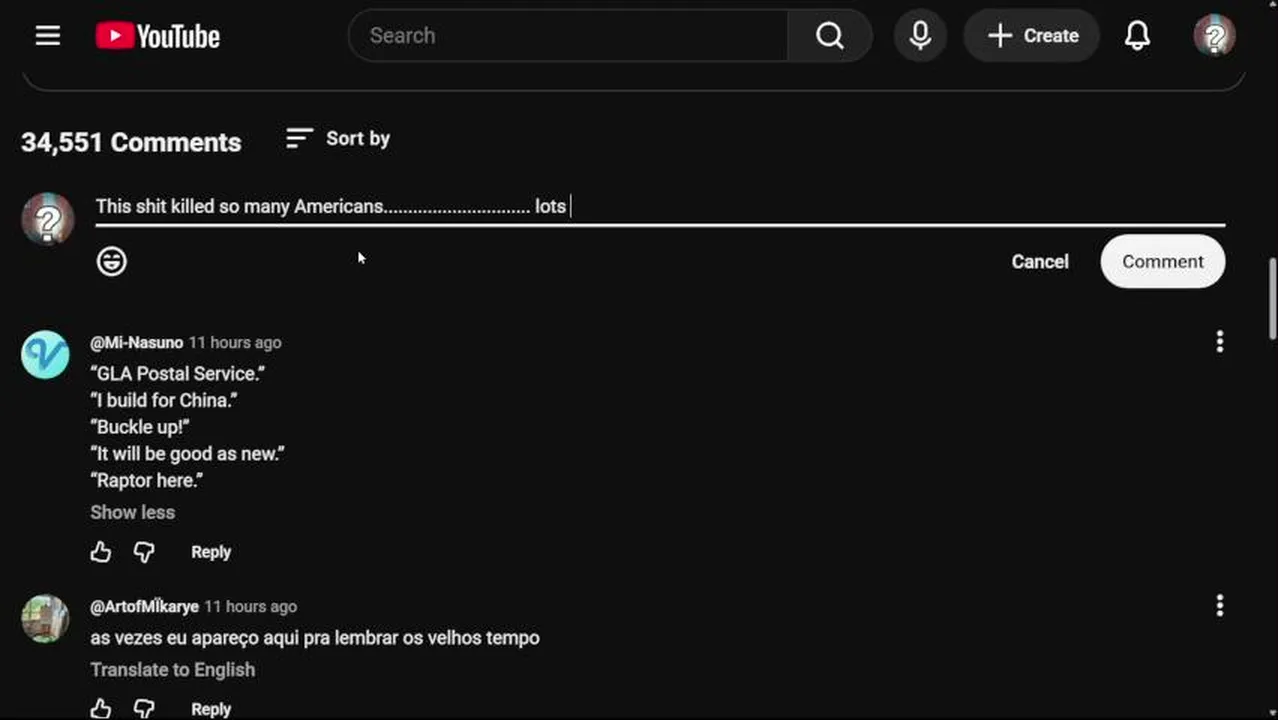Open the emoji picker for comment

[x=112, y=261]
